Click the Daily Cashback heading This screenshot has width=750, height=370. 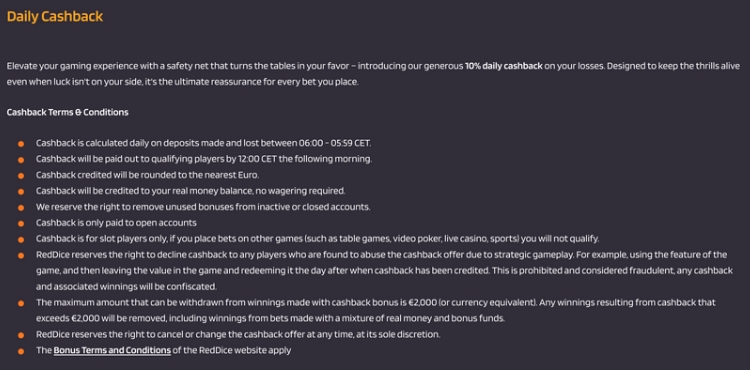click(55, 16)
